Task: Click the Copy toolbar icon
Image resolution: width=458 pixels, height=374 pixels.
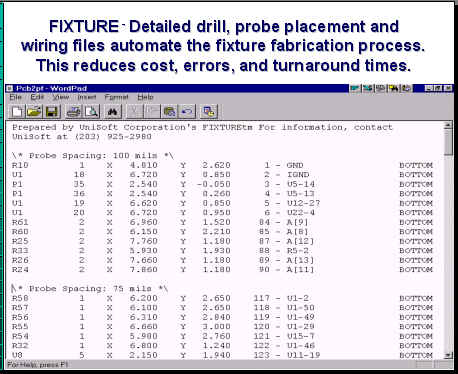Action: (152, 112)
